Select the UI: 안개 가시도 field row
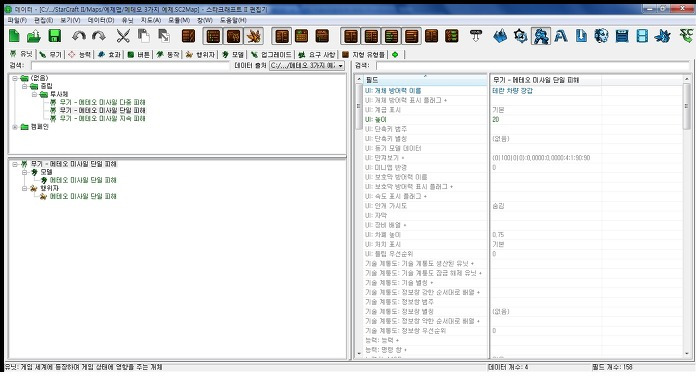Viewport: 700px width, 376px height. pyautogui.click(x=425, y=206)
